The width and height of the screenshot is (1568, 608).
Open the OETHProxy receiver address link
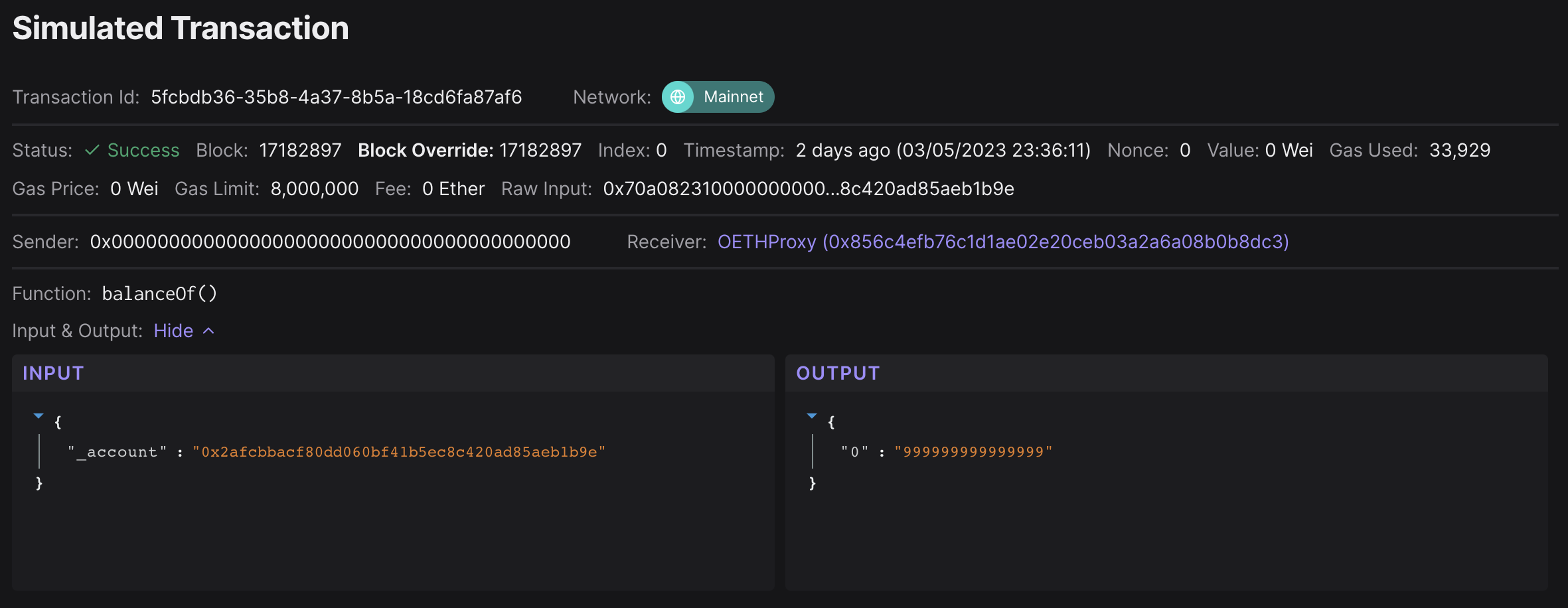(x=1003, y=242)
